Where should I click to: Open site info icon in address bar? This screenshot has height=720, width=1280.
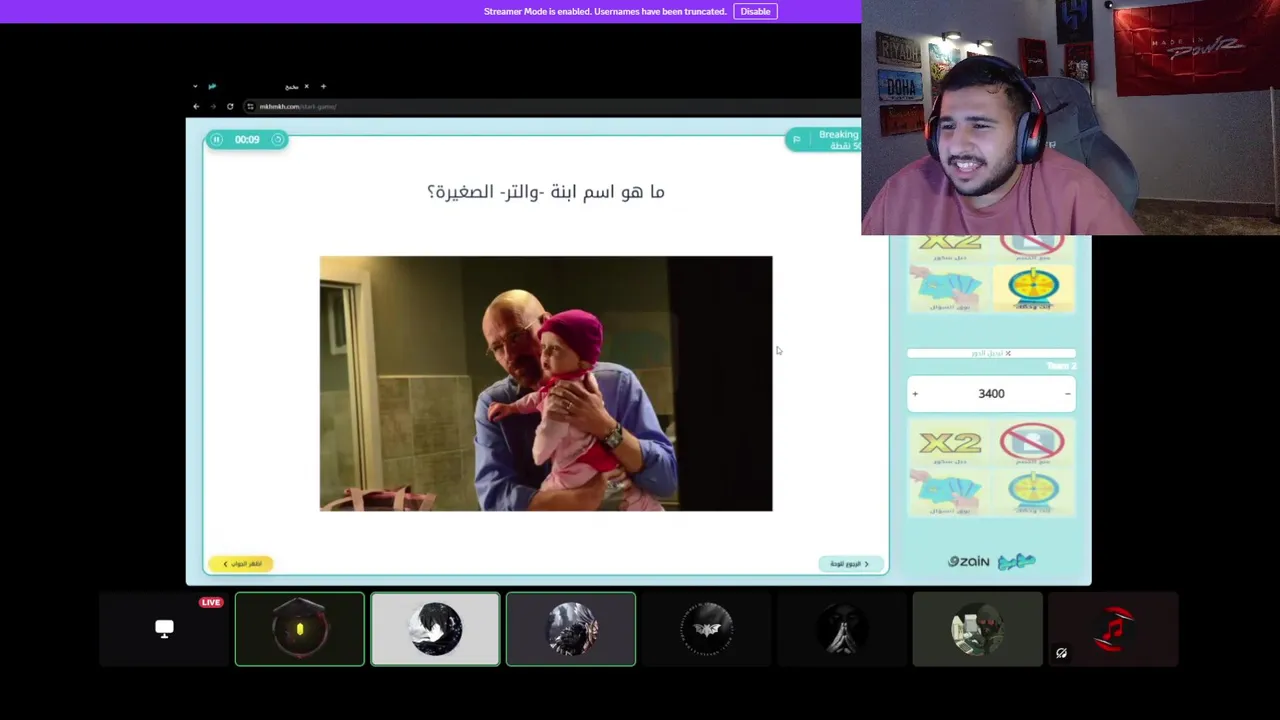tap(250, 106)
